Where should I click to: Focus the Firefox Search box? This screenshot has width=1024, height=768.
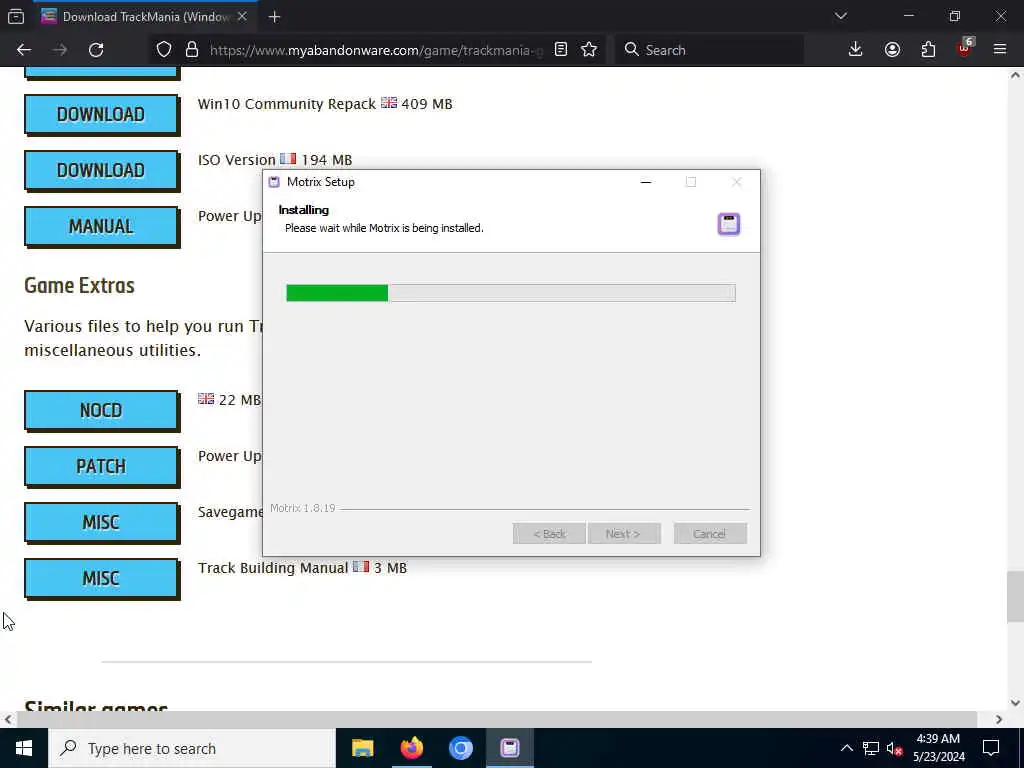tap(709, 50)
